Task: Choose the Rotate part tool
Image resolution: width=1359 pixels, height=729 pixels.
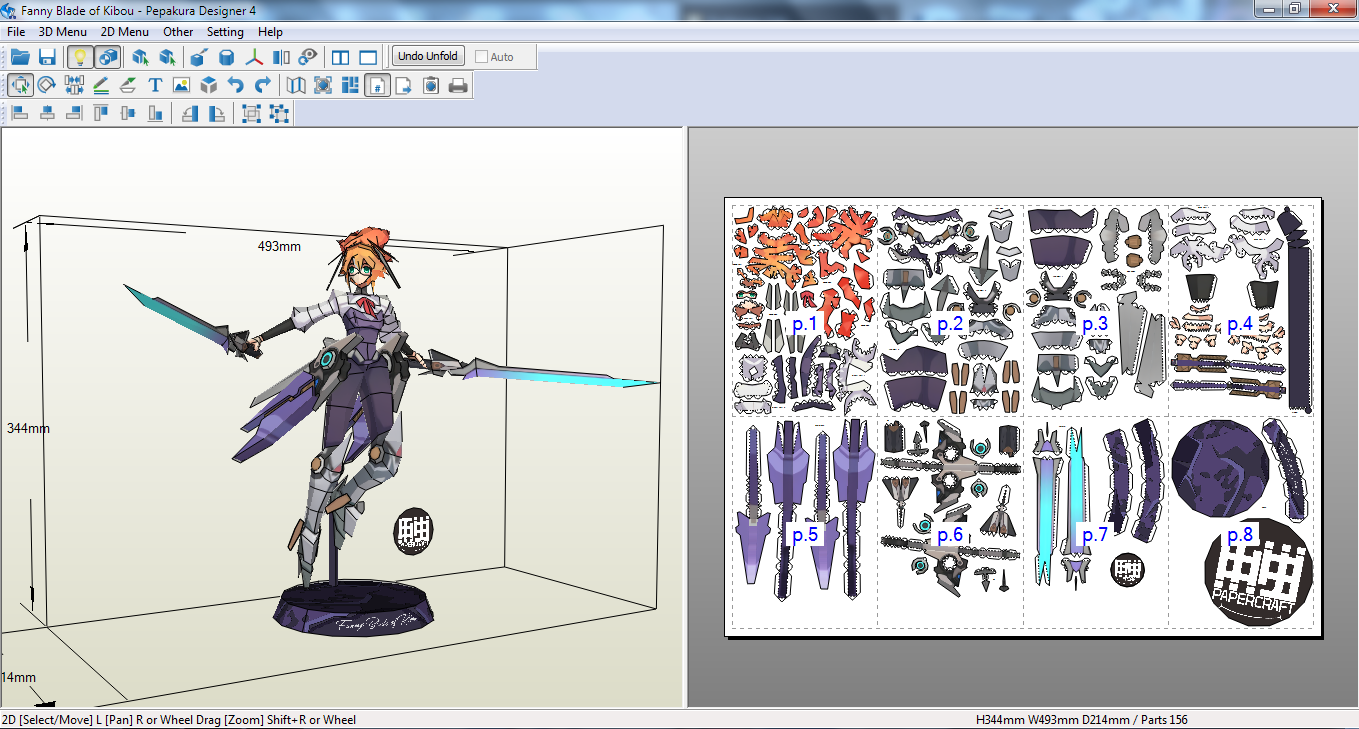Action: [x=46, y=85]
